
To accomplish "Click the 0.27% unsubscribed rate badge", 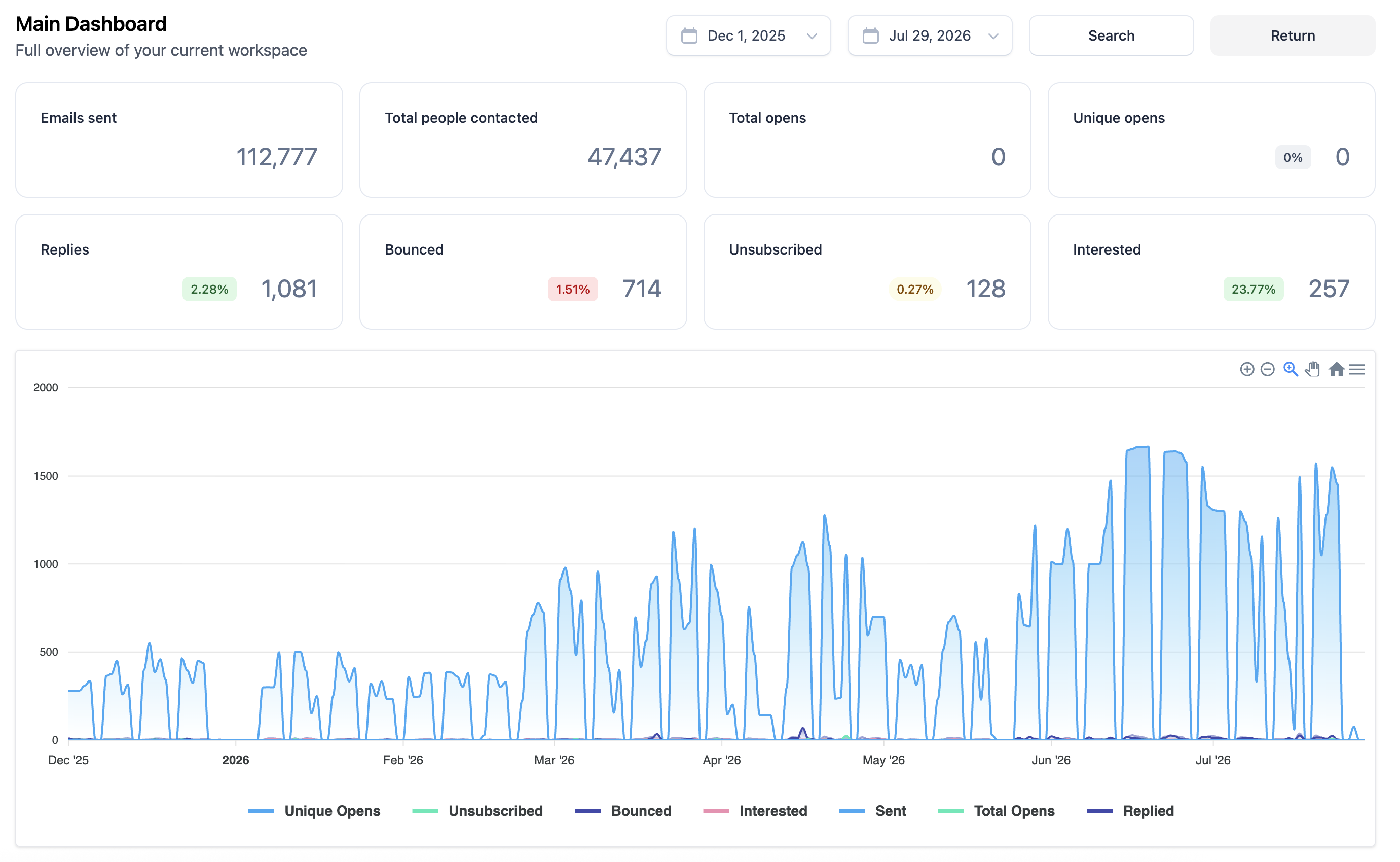I will click(914, 289).
